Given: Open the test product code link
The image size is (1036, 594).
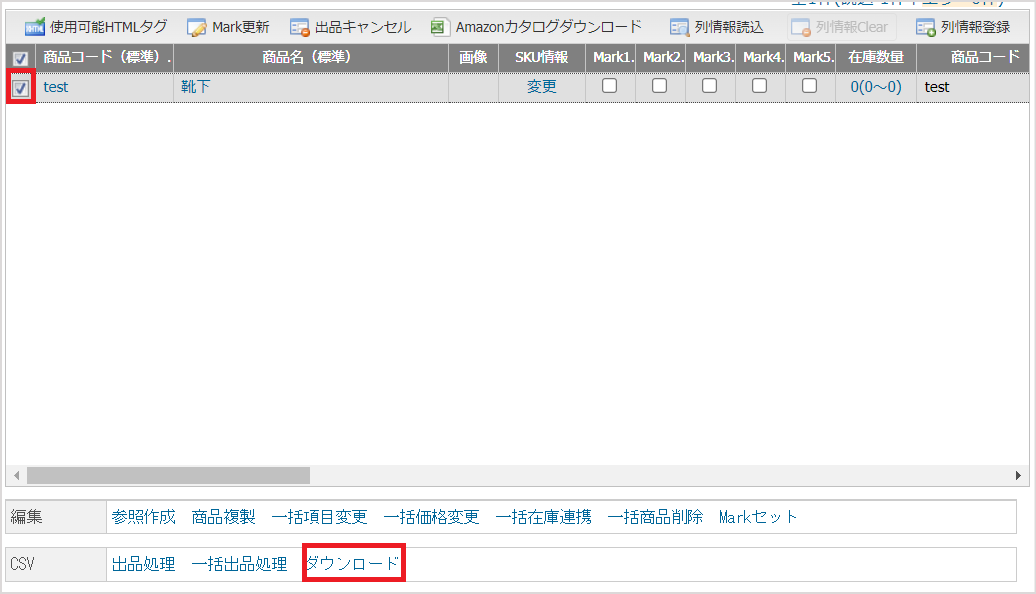Looking at the screenshot, I should click(56, 87).
